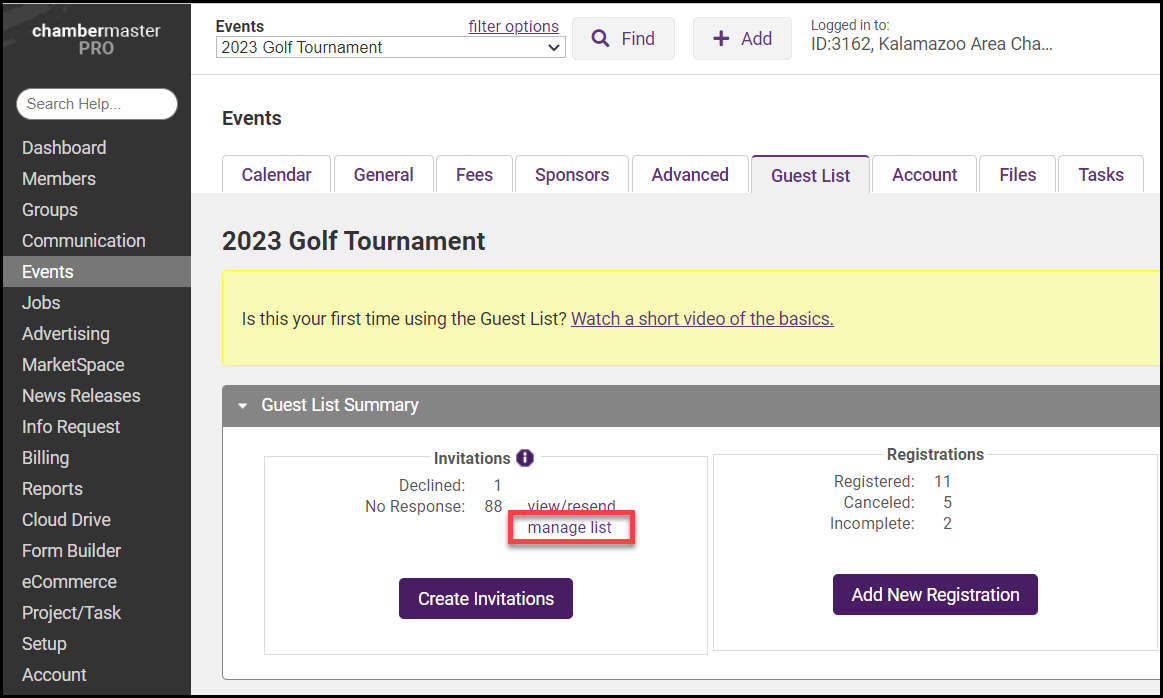Screen dimensions: 1163x698
Task: Switch to the Calendar tab
Action: [276, 175]
